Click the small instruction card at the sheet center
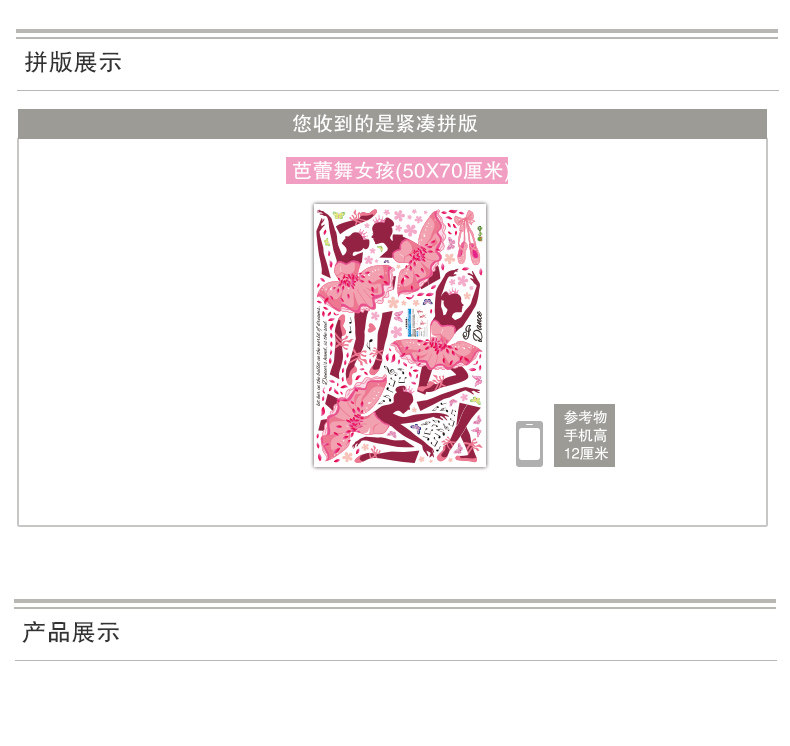Image resolution: width=790 pixels, height=746 pixels. tap(417, 322)
